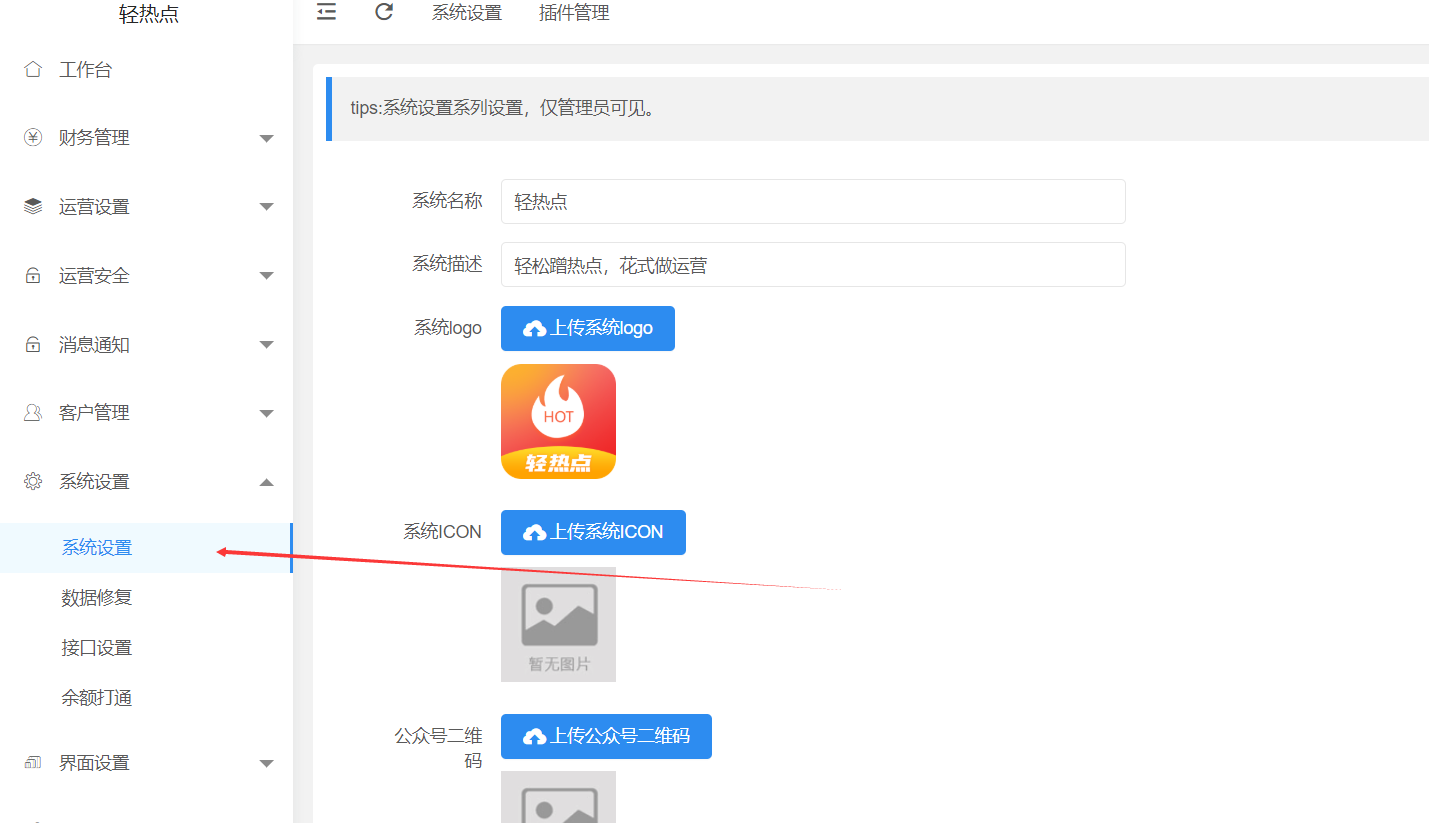Click the 系统logo field label
The width and height of the screenshot is (1429, 823).
pos(448,328)
